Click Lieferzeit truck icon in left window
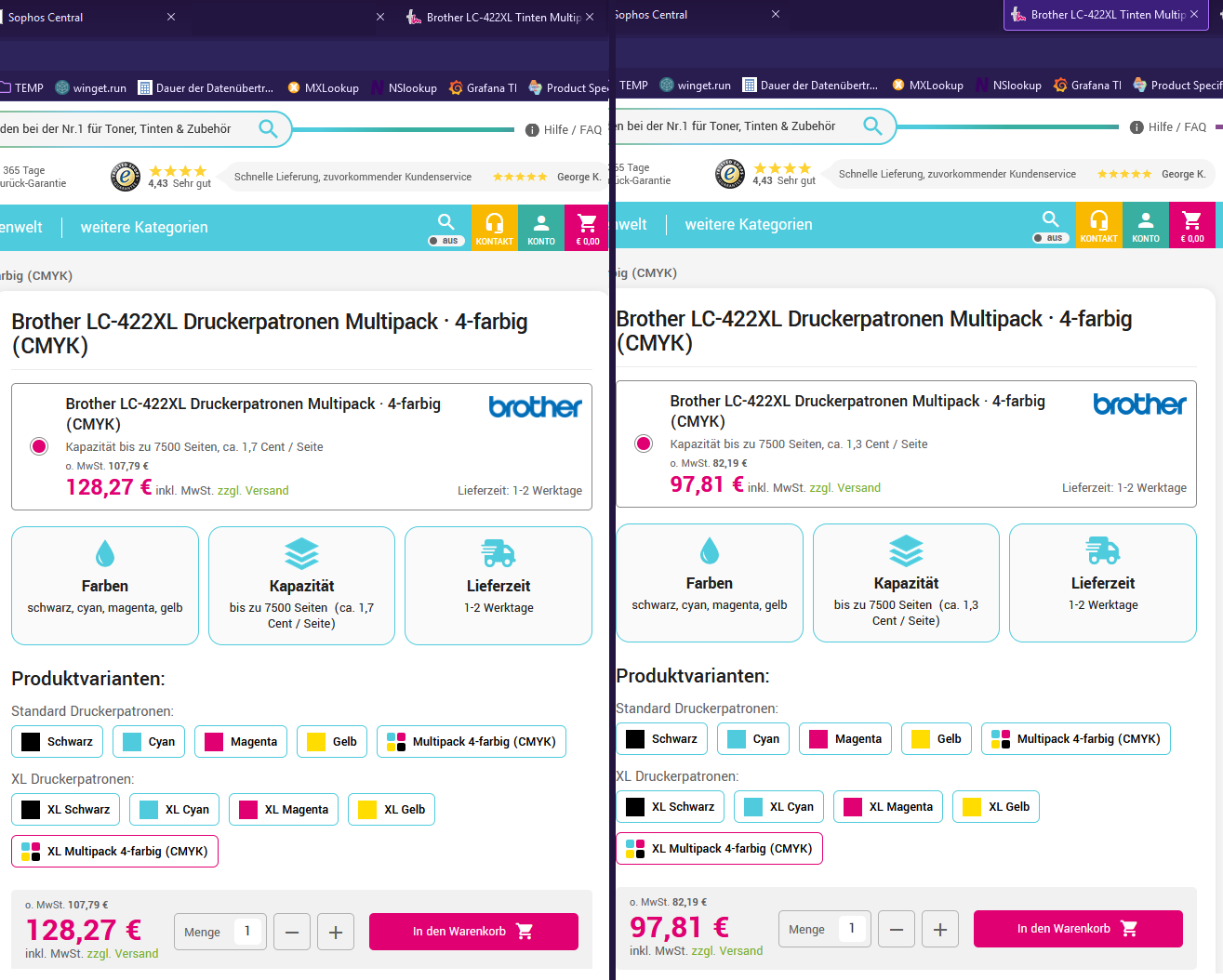Image resolution: width=1223 pixels, height=980 pixels. 499,554
